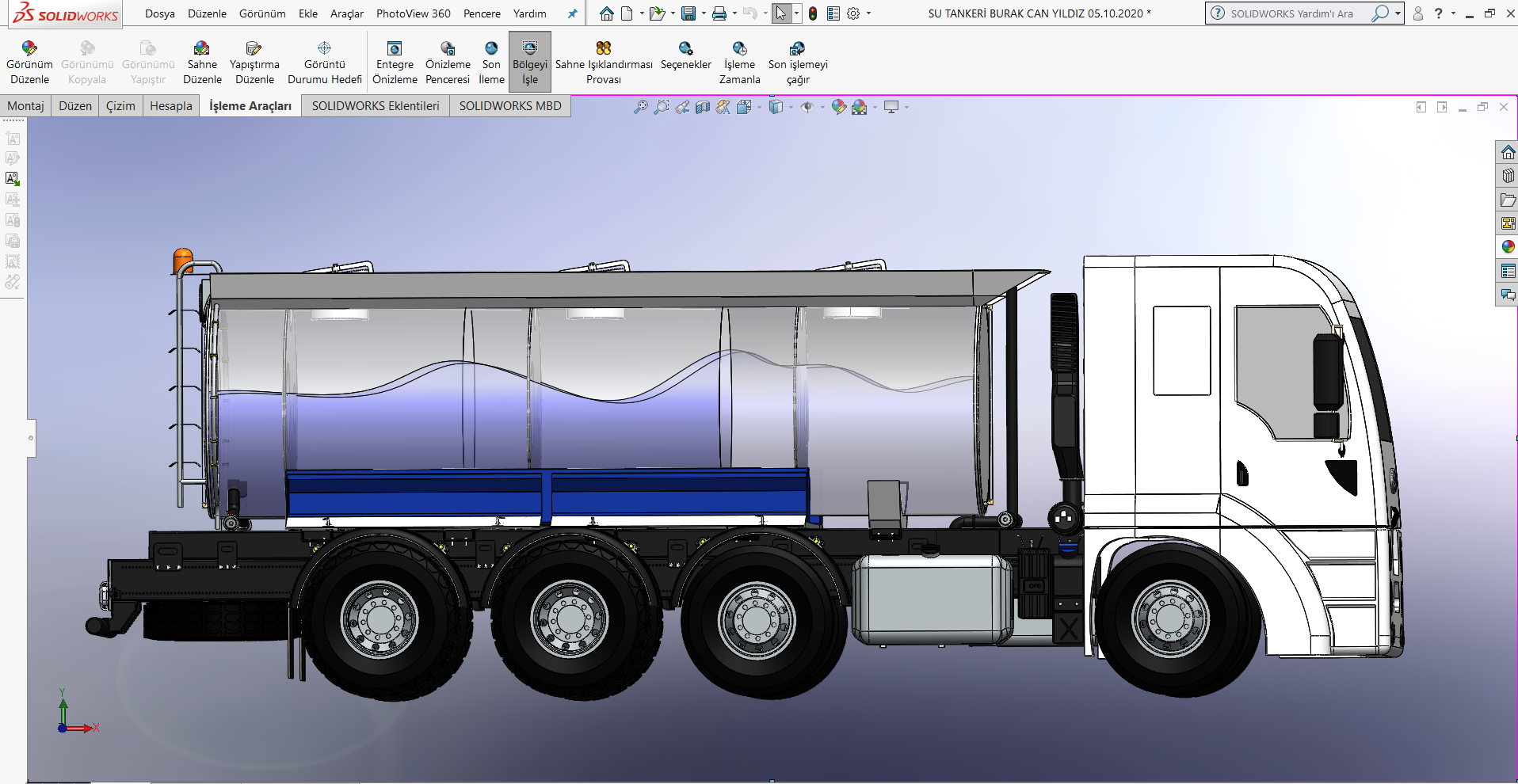This screenshot has height=784, width=1518.
Task: Open the Önizleme Penceresi preview window
Action: 448,63
